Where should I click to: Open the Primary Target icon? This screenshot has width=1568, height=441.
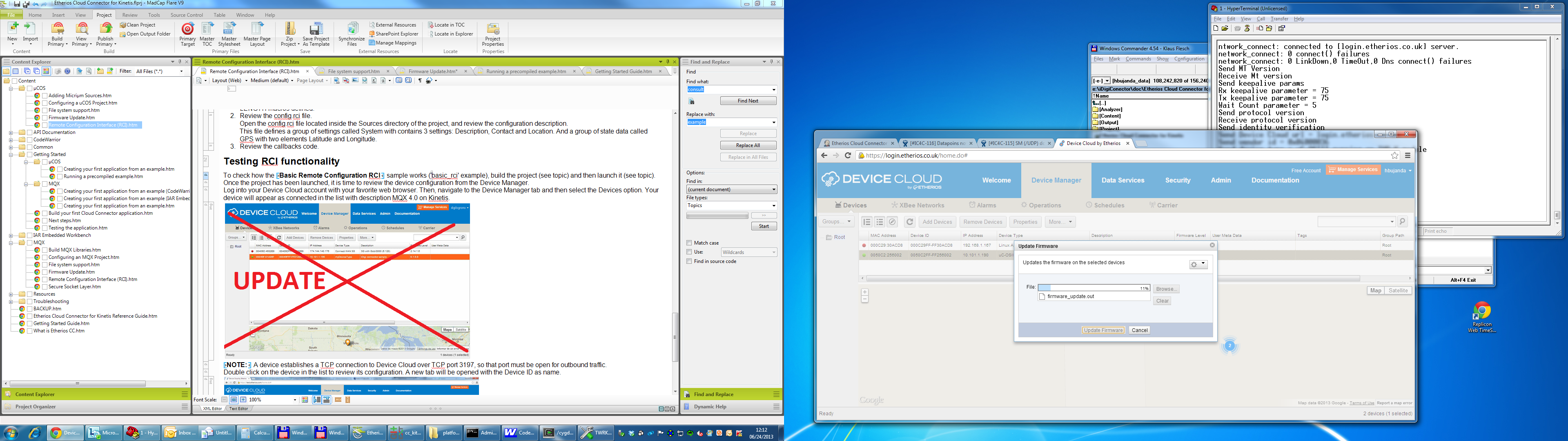187,29
